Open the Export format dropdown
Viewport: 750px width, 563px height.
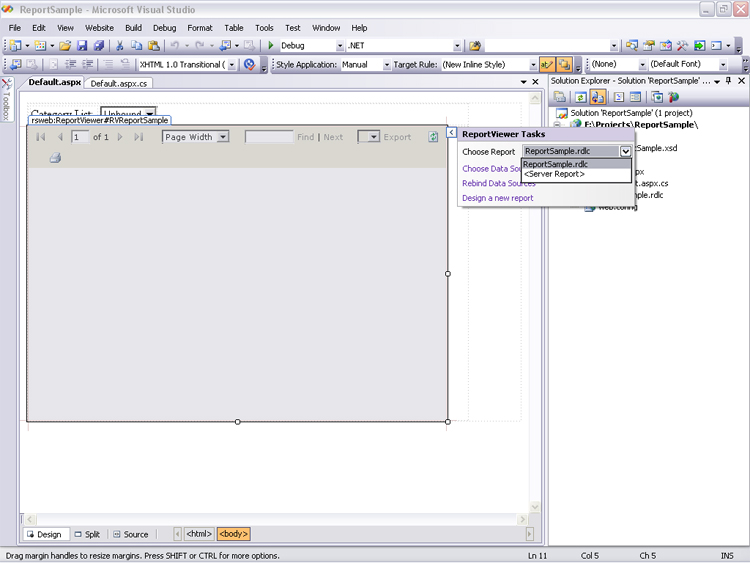tap(374, 137)
